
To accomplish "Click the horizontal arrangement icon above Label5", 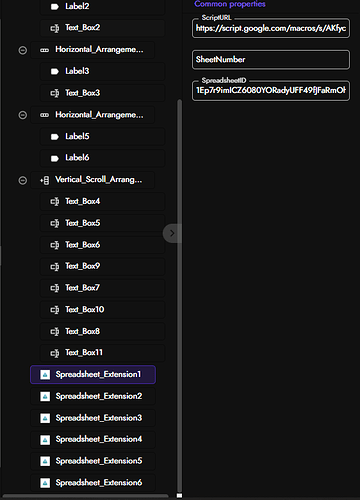I will click(x=45, y=115).
